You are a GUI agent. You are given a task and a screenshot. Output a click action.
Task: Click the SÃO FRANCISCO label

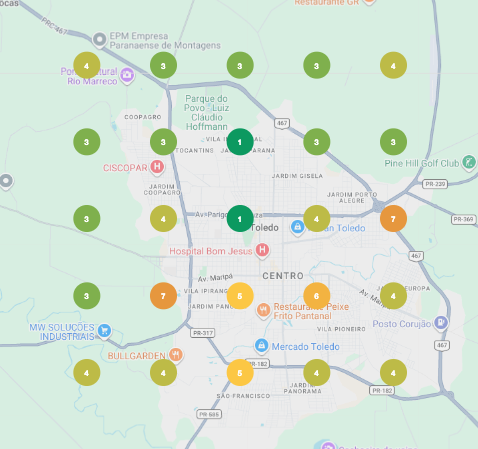[243, 396]
